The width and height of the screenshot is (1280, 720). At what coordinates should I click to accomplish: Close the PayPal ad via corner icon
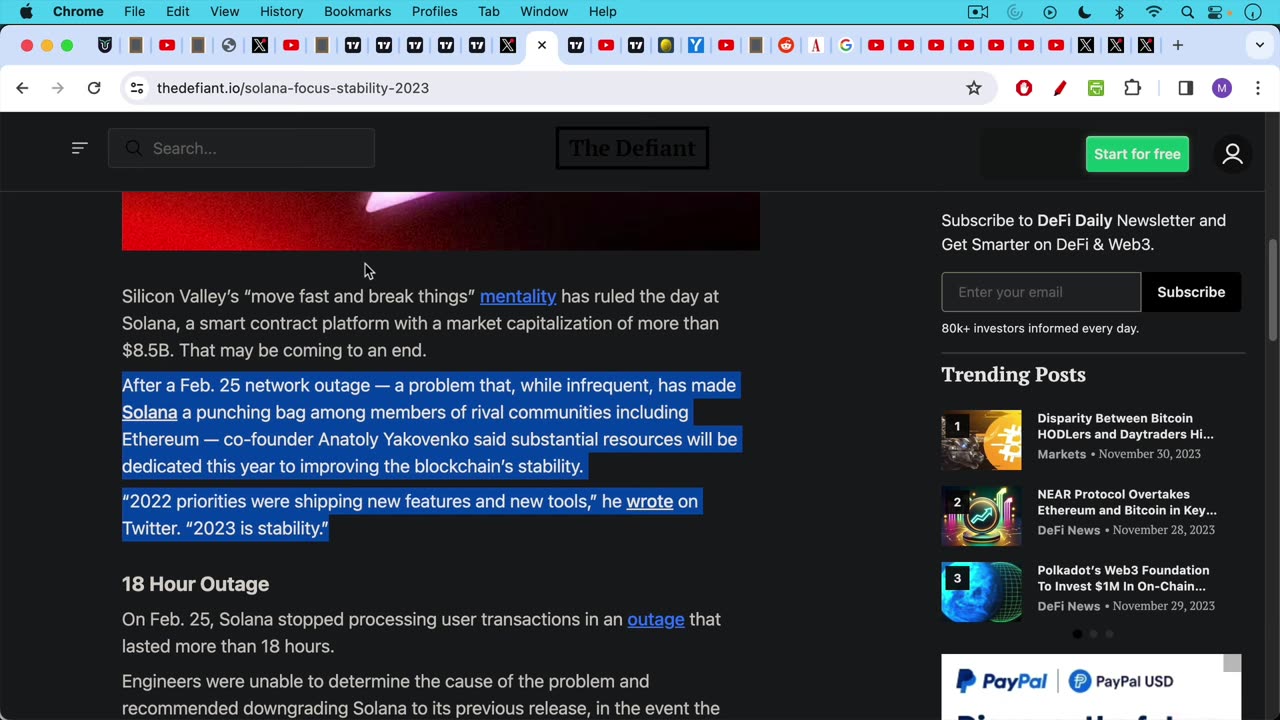pyautogui.click(x=1232, y=663)
